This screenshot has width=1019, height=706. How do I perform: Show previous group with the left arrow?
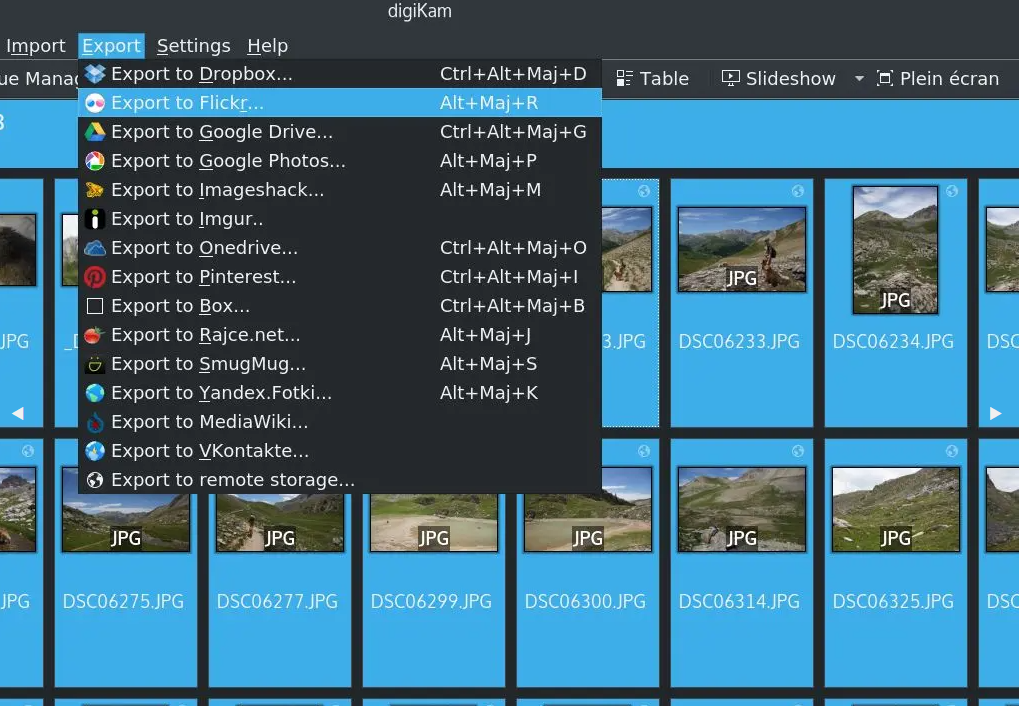coord(18,413)
